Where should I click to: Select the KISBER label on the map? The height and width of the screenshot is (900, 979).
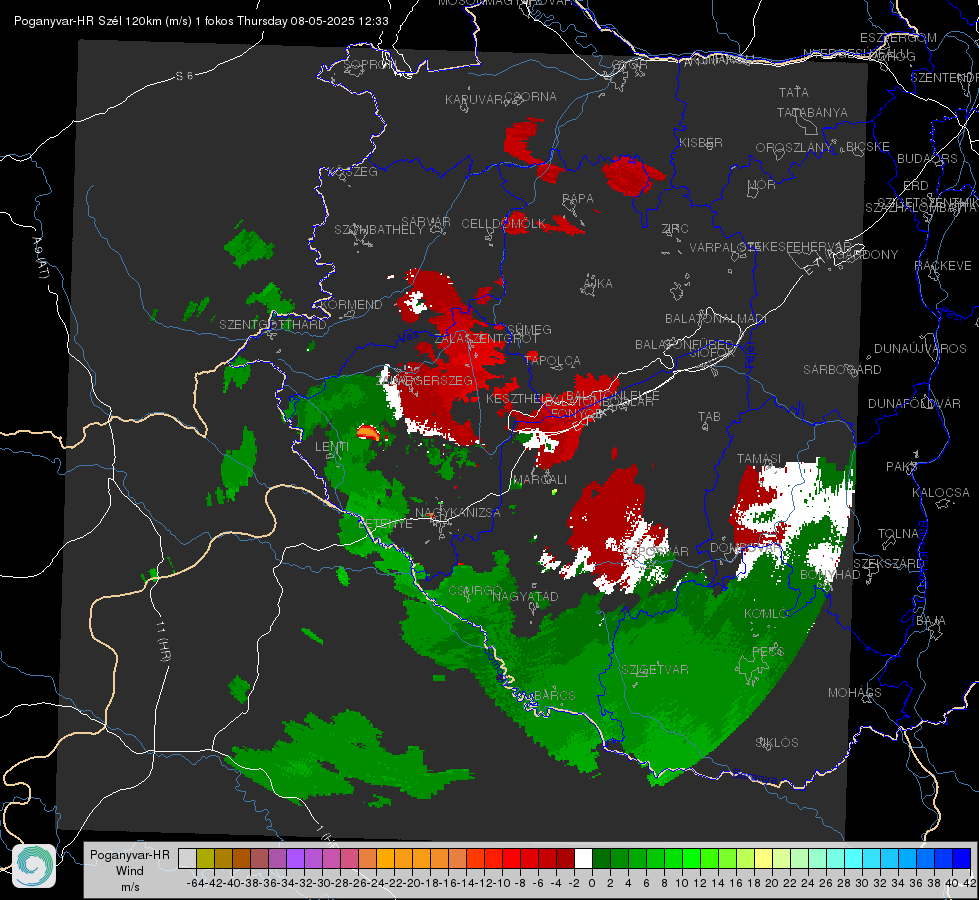701,142
